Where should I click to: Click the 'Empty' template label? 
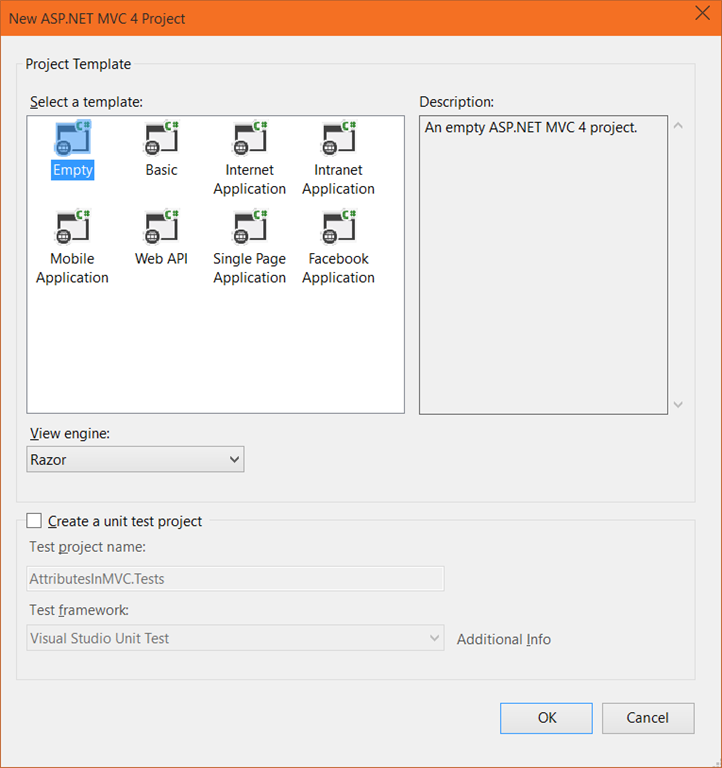tap(72, 170)
